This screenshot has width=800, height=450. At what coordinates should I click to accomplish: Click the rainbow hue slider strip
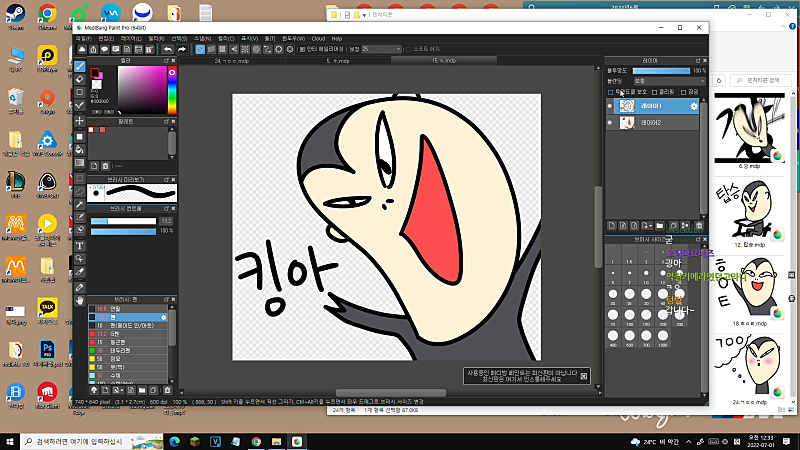(x=171, y=90)
